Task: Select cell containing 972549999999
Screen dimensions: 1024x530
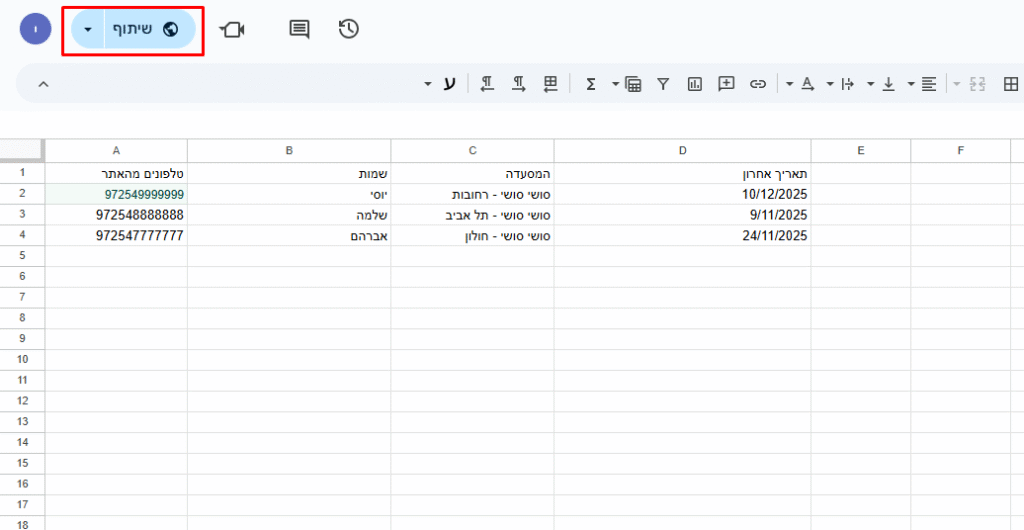Action: (116, 194)
